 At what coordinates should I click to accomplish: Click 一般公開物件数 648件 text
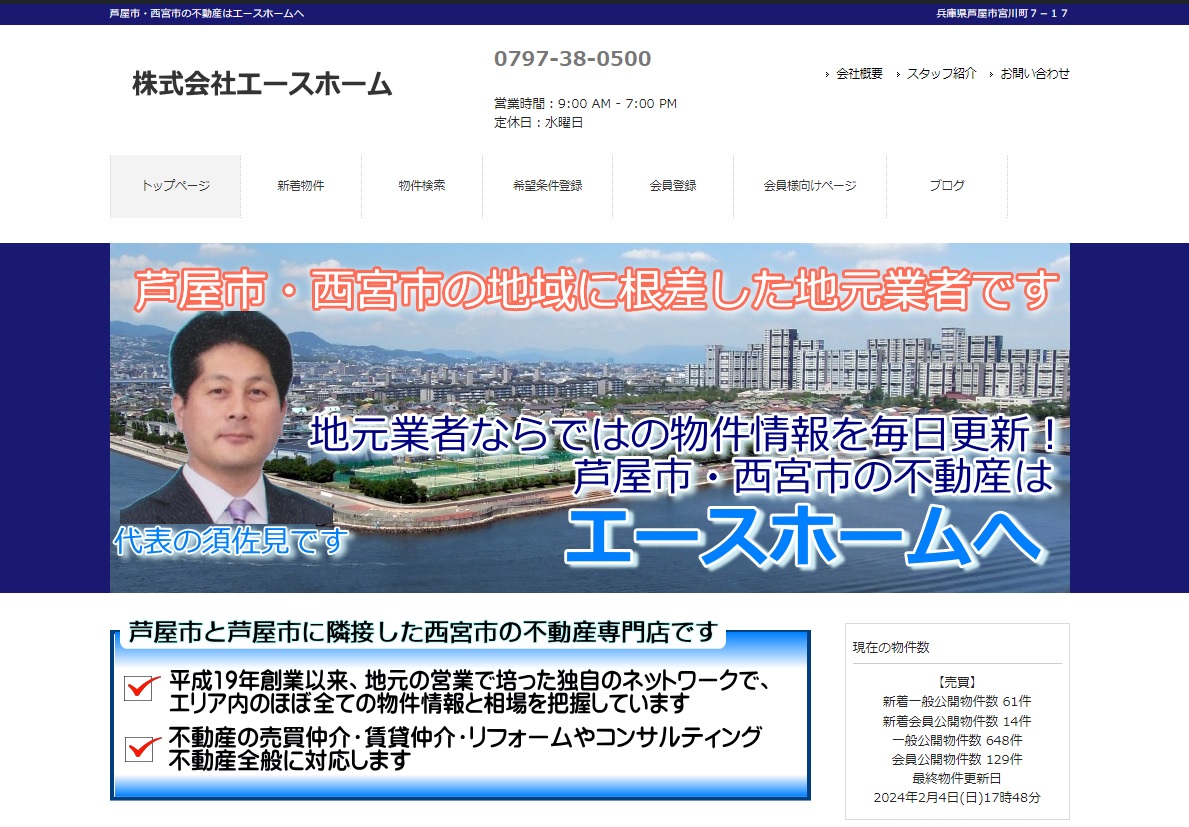click(x=957, y=740)
